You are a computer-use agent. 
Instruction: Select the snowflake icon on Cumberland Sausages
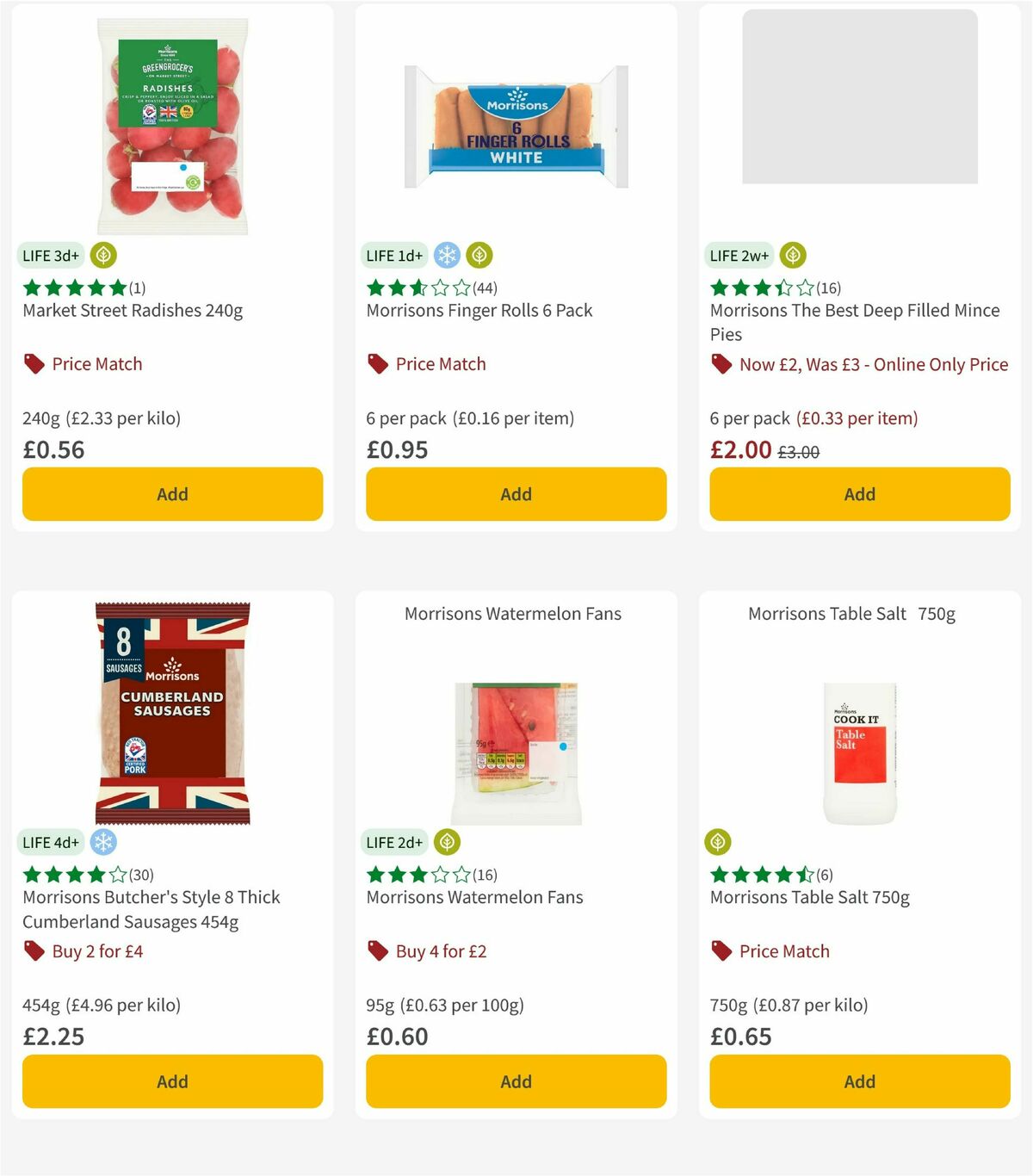tap(102, 842)
